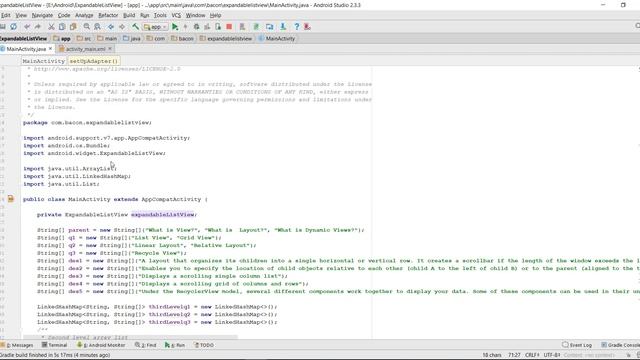Switch to the activity_main.xml editor tab
This screenshot has width=640, height=360.
pyautogui.click(x=85, y=49)
